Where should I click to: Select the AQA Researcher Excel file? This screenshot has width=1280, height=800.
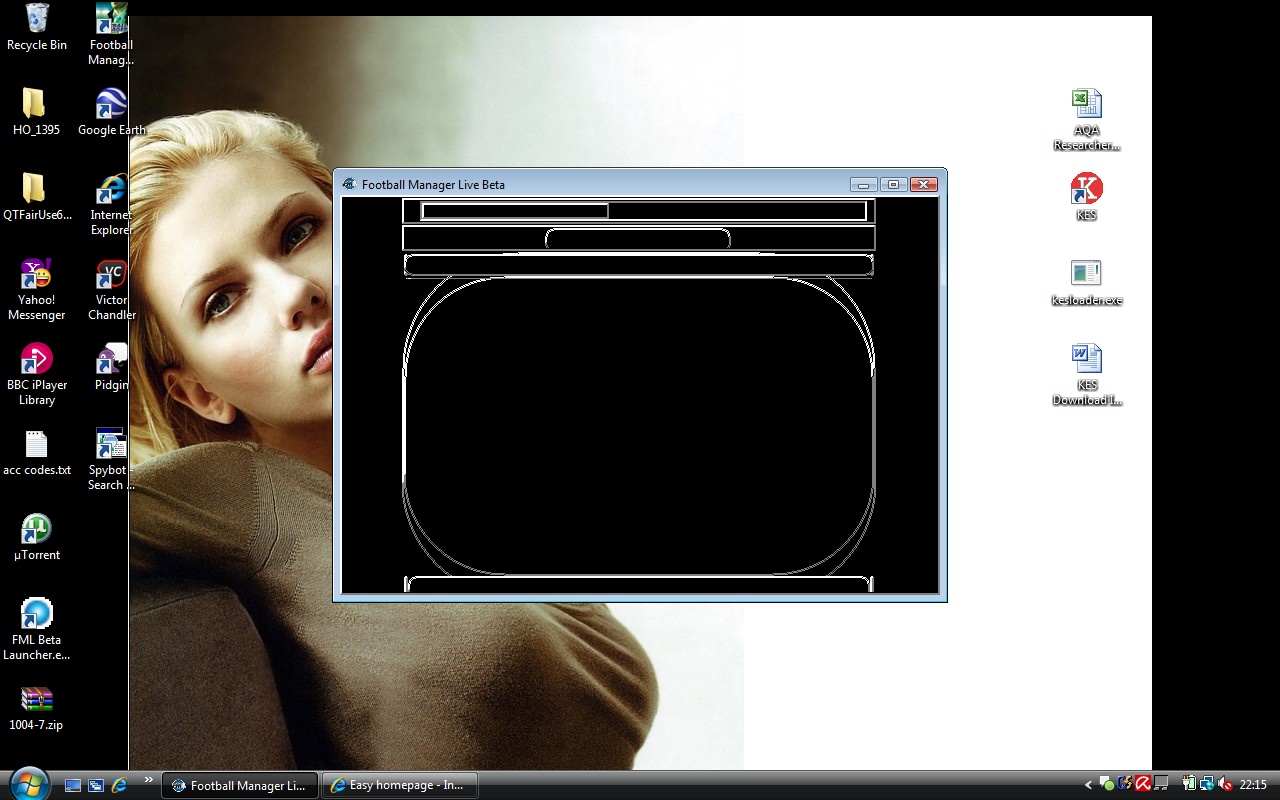1086,119
